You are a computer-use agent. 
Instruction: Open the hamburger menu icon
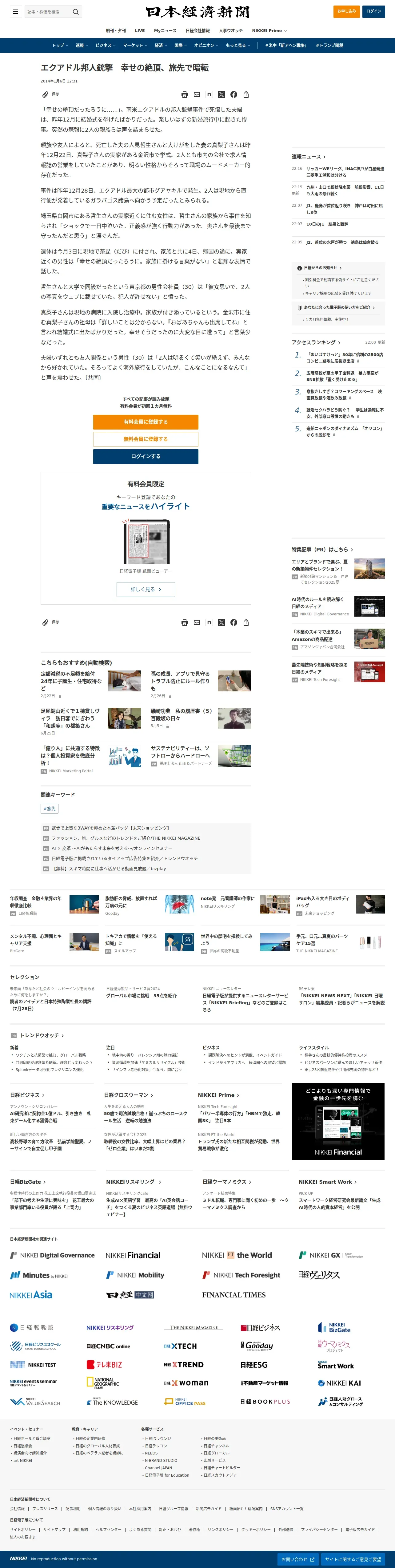tap(16, 12)
